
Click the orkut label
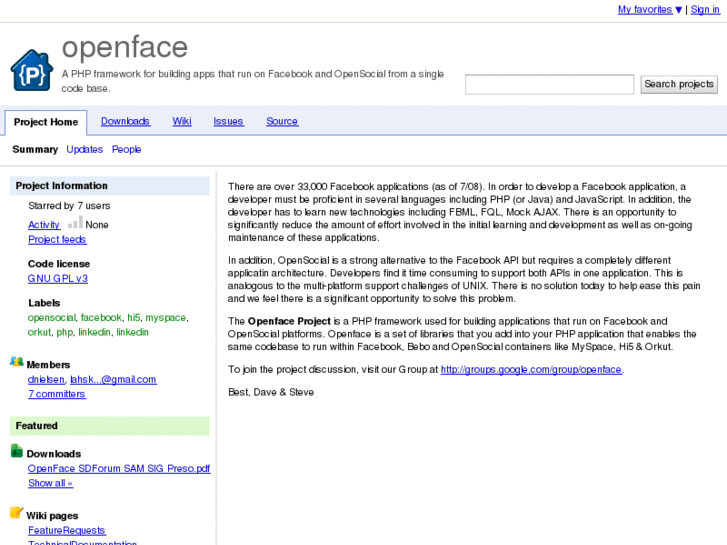[39, 333]
